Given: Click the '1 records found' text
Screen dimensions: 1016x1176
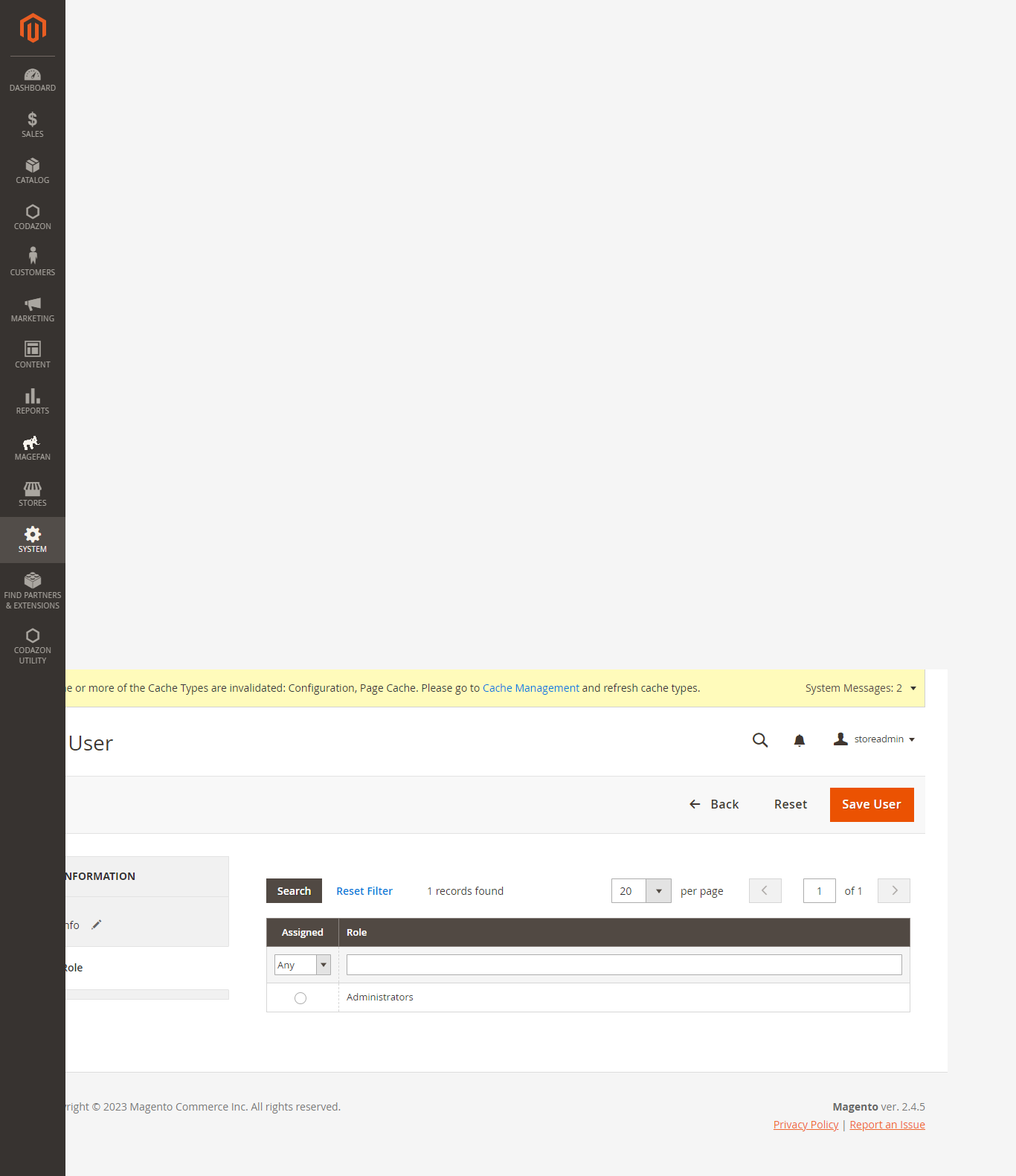Looking at the screenshot, I should 466,891.
